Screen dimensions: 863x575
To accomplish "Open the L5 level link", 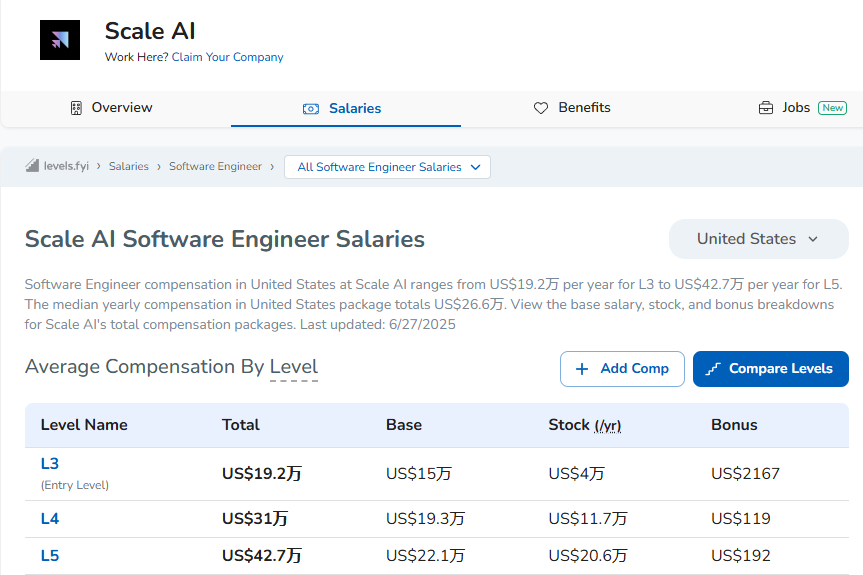I will click(x=50, y=556).
